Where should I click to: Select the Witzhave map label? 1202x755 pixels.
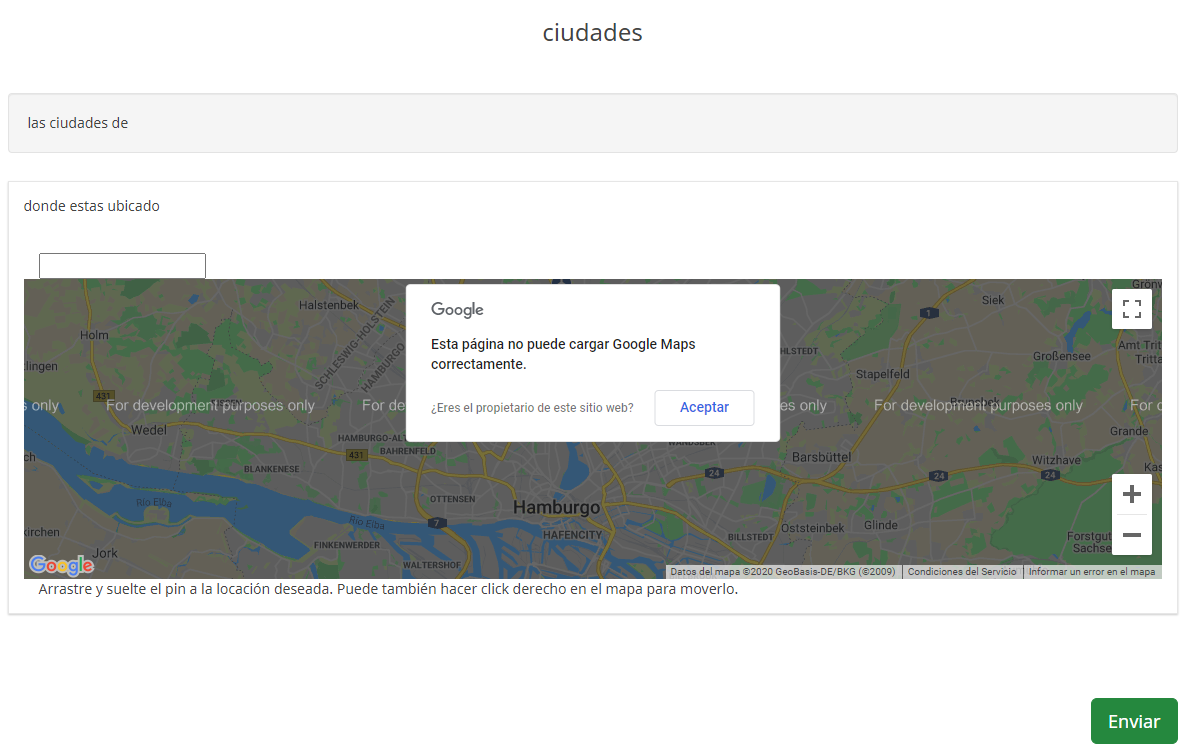pos(1058,460)
